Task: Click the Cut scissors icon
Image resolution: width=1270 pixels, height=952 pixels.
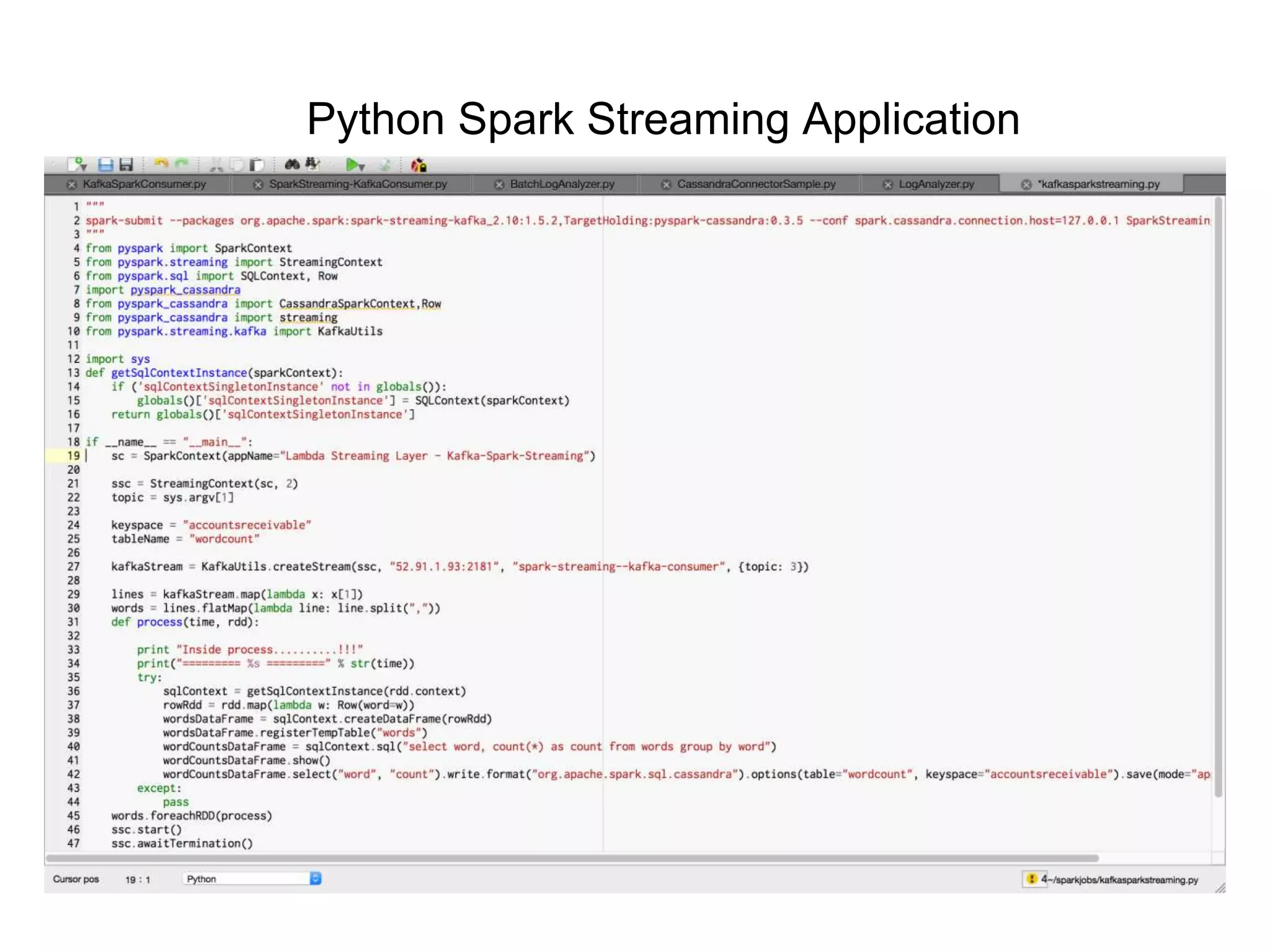Action: pos(216,164)
